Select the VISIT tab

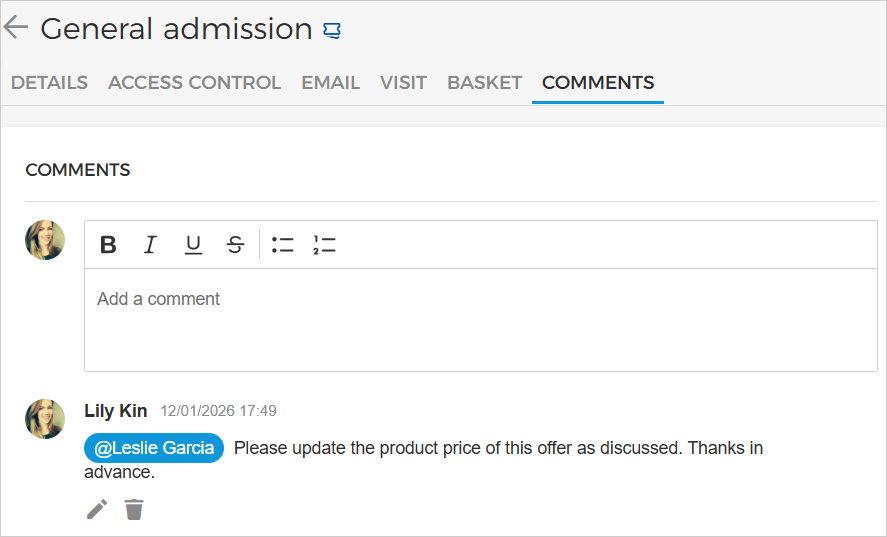tap(403, 83)
